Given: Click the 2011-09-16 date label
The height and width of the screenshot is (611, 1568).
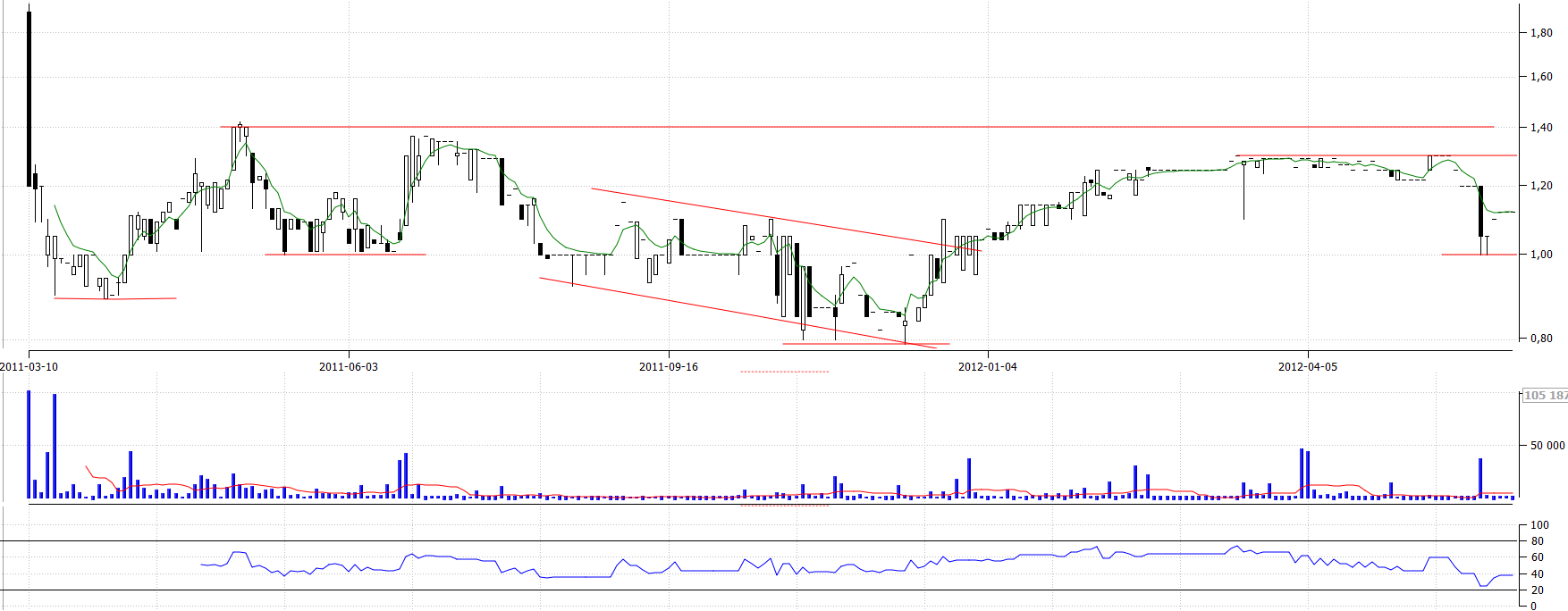Looking at the screenshot, I should pyautogui.click(x=669, y=367).
